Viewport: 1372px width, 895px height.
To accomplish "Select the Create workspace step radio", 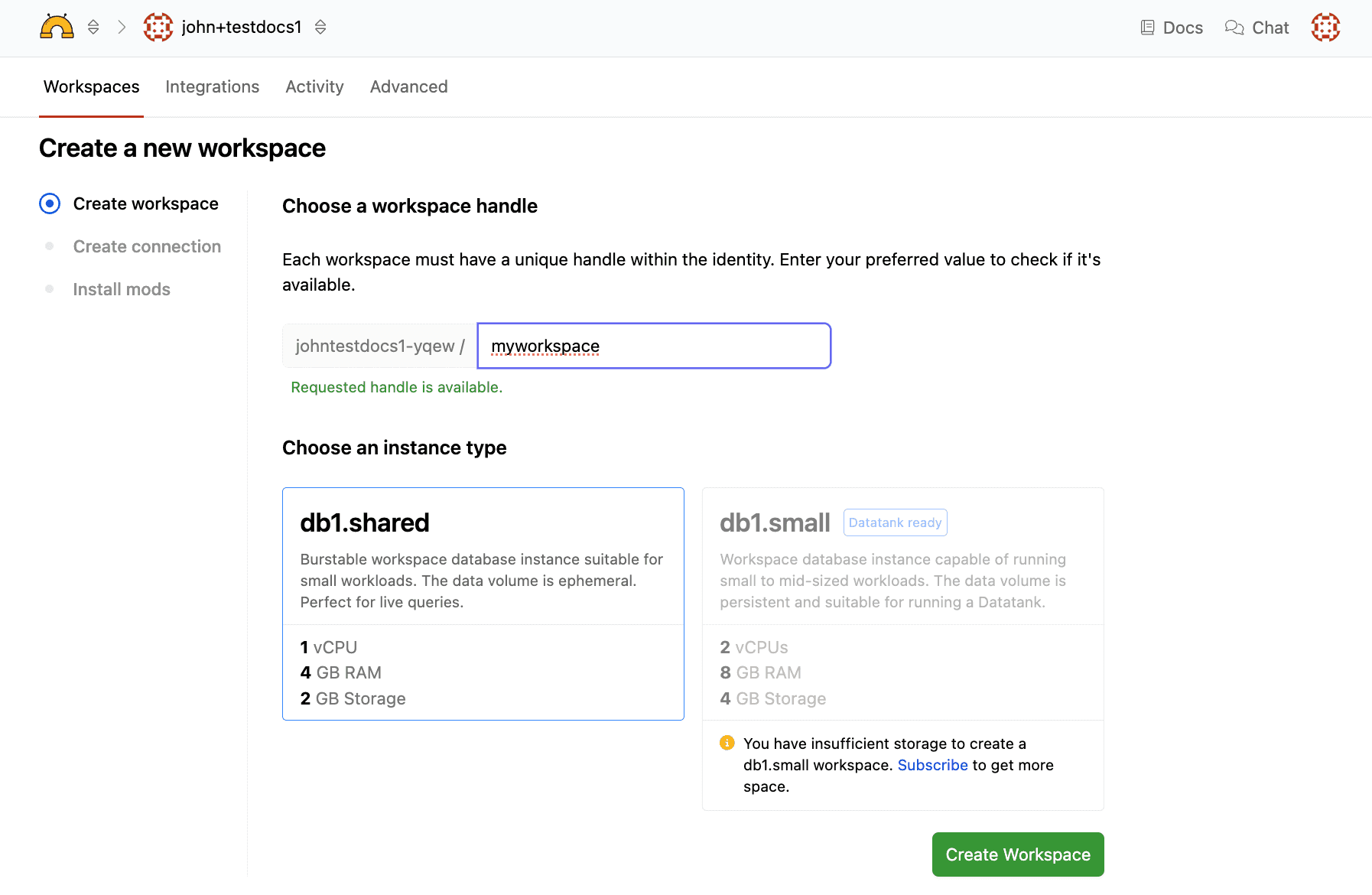I will tap(50, 203).
